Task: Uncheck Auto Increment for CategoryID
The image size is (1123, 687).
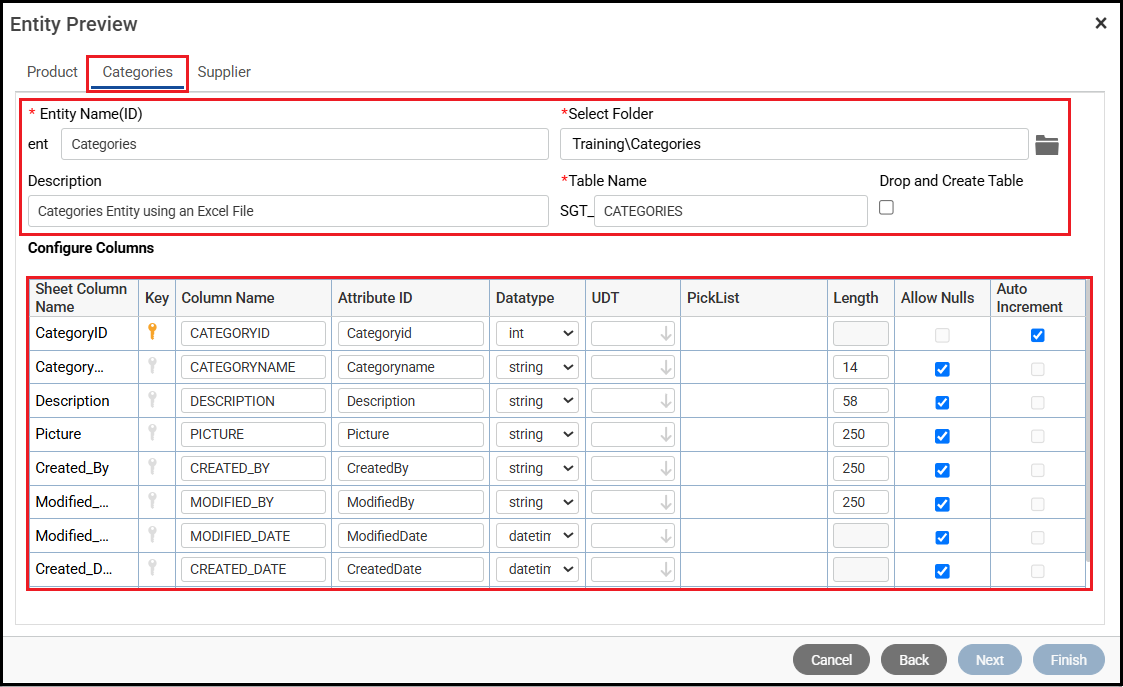Action: click(x=1037, y=335)
